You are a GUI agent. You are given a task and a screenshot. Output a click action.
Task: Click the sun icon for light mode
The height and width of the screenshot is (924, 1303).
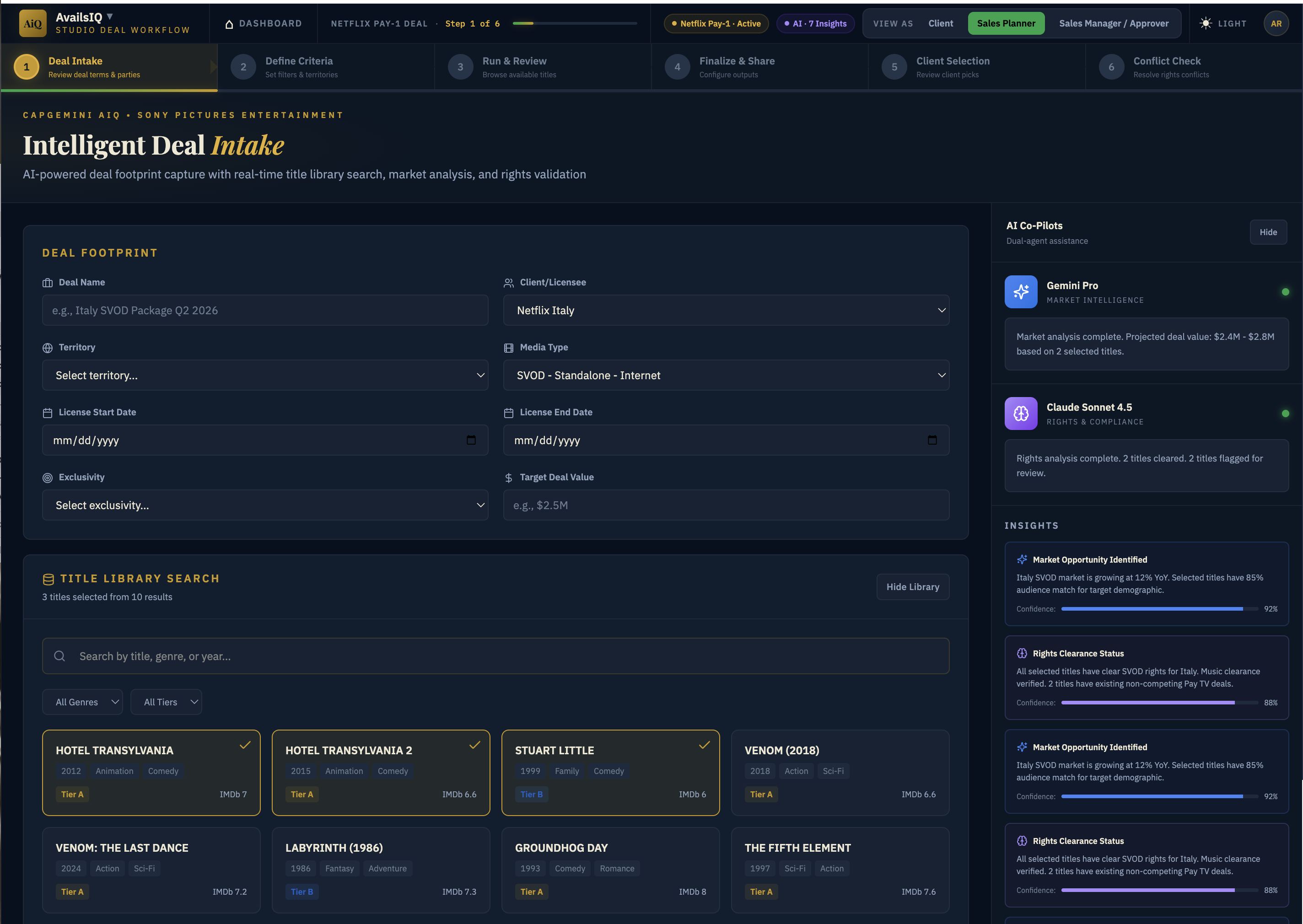pyautogui.click(x=1205, y=23)
